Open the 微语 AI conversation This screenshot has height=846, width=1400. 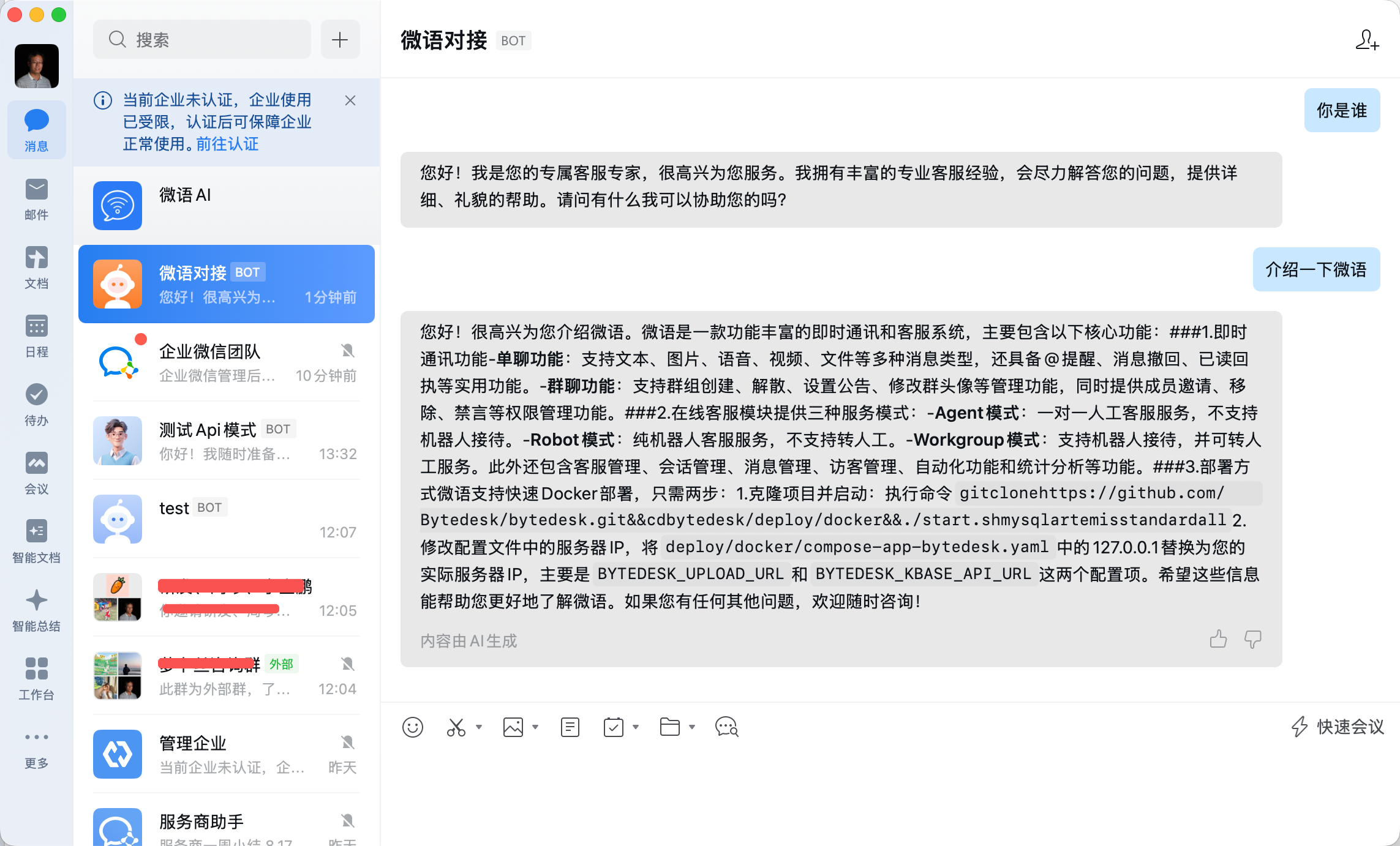click(227, 206)
